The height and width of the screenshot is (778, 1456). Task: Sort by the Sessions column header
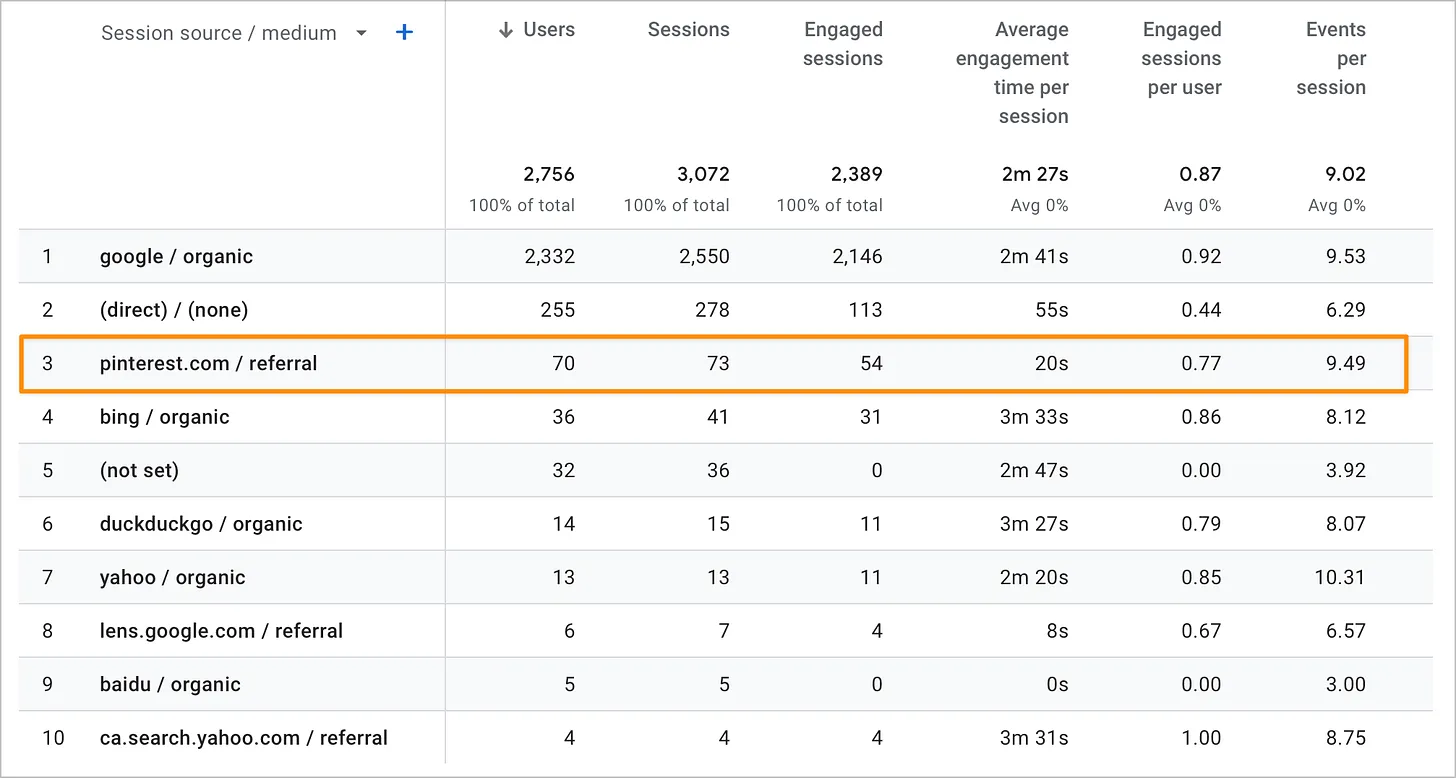(688, 30)
